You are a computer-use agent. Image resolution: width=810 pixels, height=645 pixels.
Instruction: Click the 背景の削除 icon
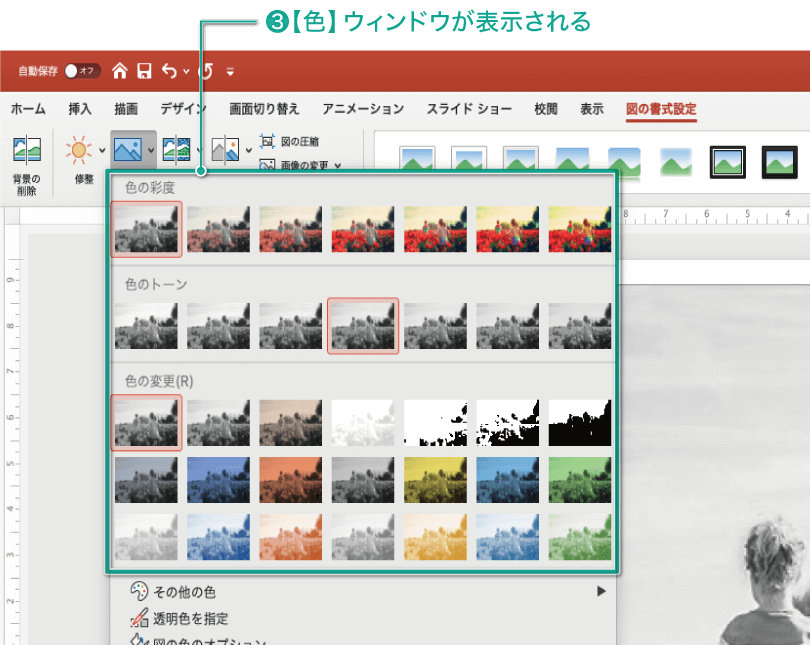26,150
